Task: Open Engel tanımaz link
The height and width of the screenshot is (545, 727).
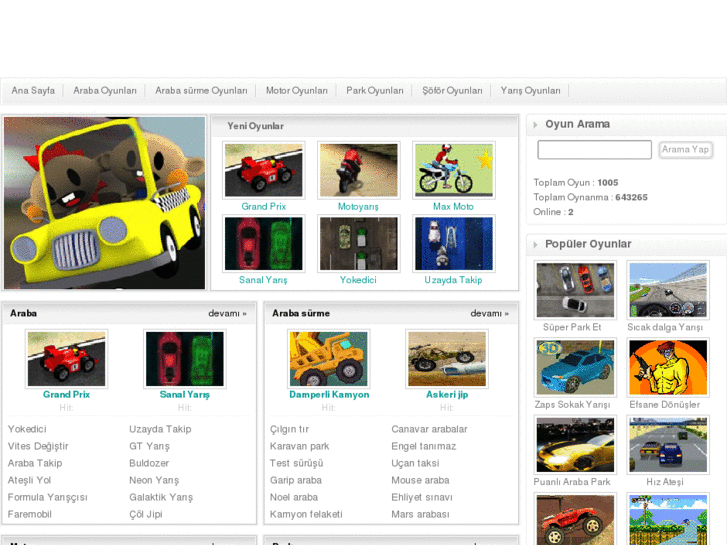Action: [x=424, y=446]
